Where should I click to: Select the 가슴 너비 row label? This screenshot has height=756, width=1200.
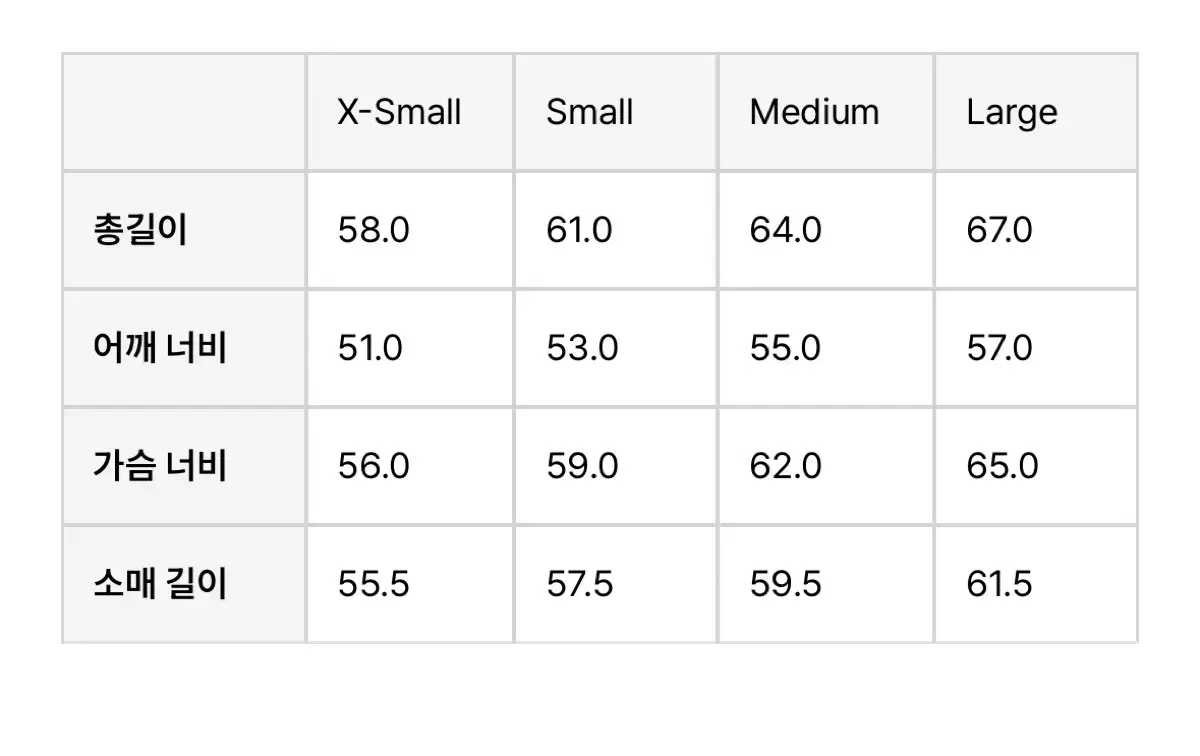(159, 466)
